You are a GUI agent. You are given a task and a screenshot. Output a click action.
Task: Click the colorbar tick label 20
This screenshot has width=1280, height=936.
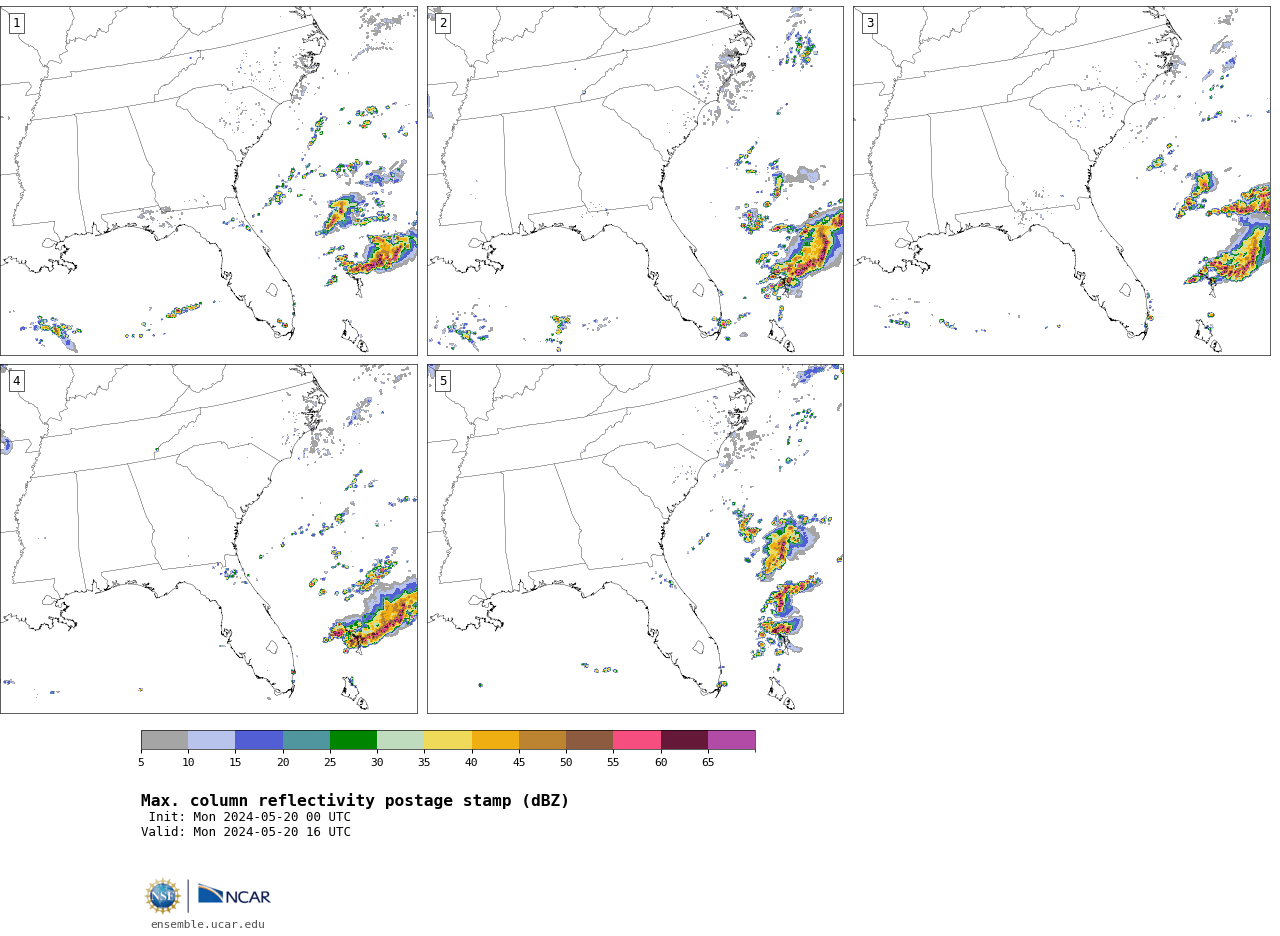(283, 763)
